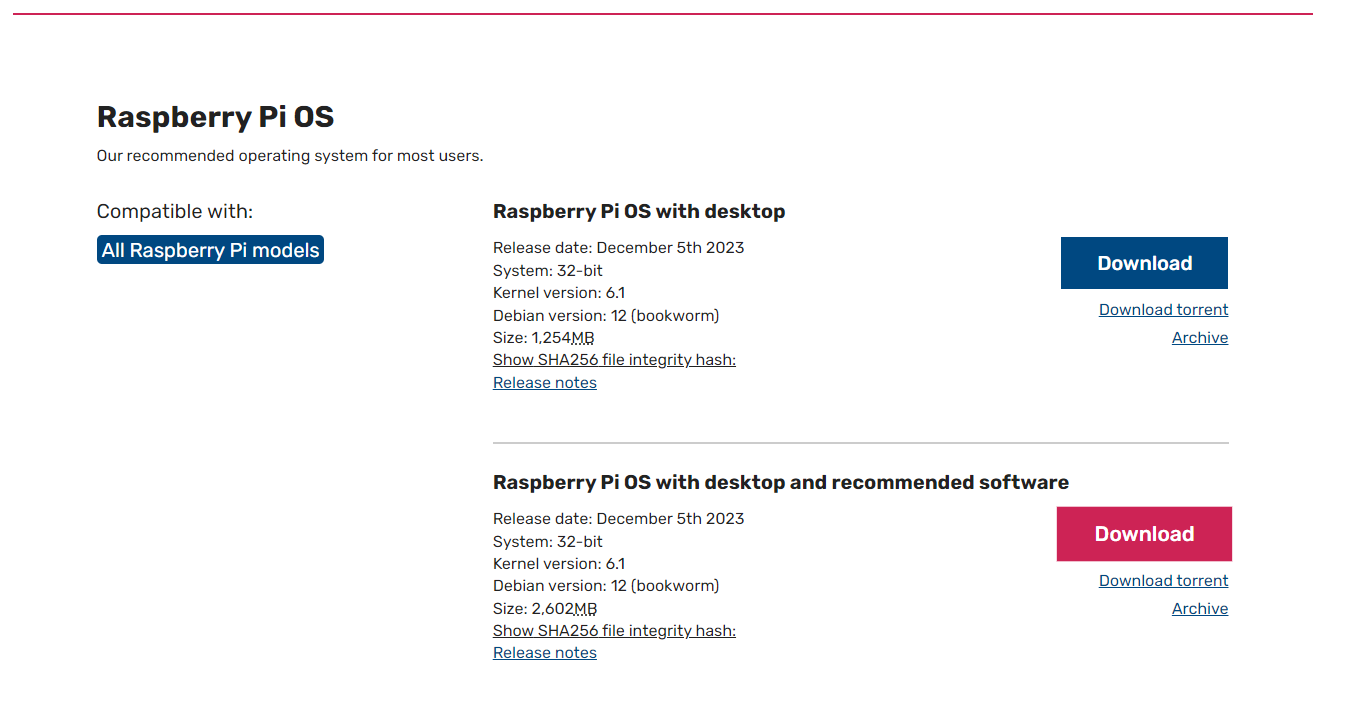Select the All Raspberry Pi models badge
1370x705 pixels.
tap(210, 250)
